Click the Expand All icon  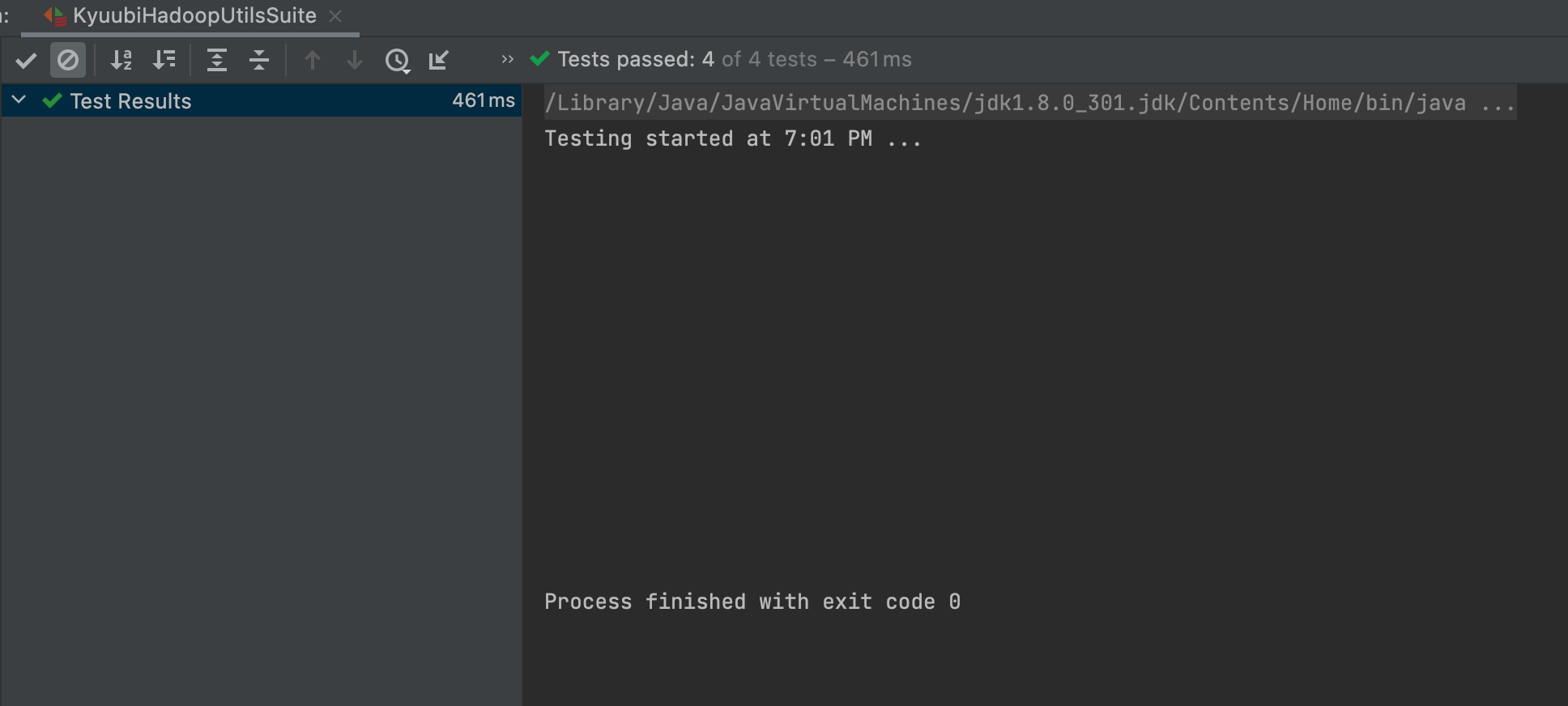(x=216, y=60)
